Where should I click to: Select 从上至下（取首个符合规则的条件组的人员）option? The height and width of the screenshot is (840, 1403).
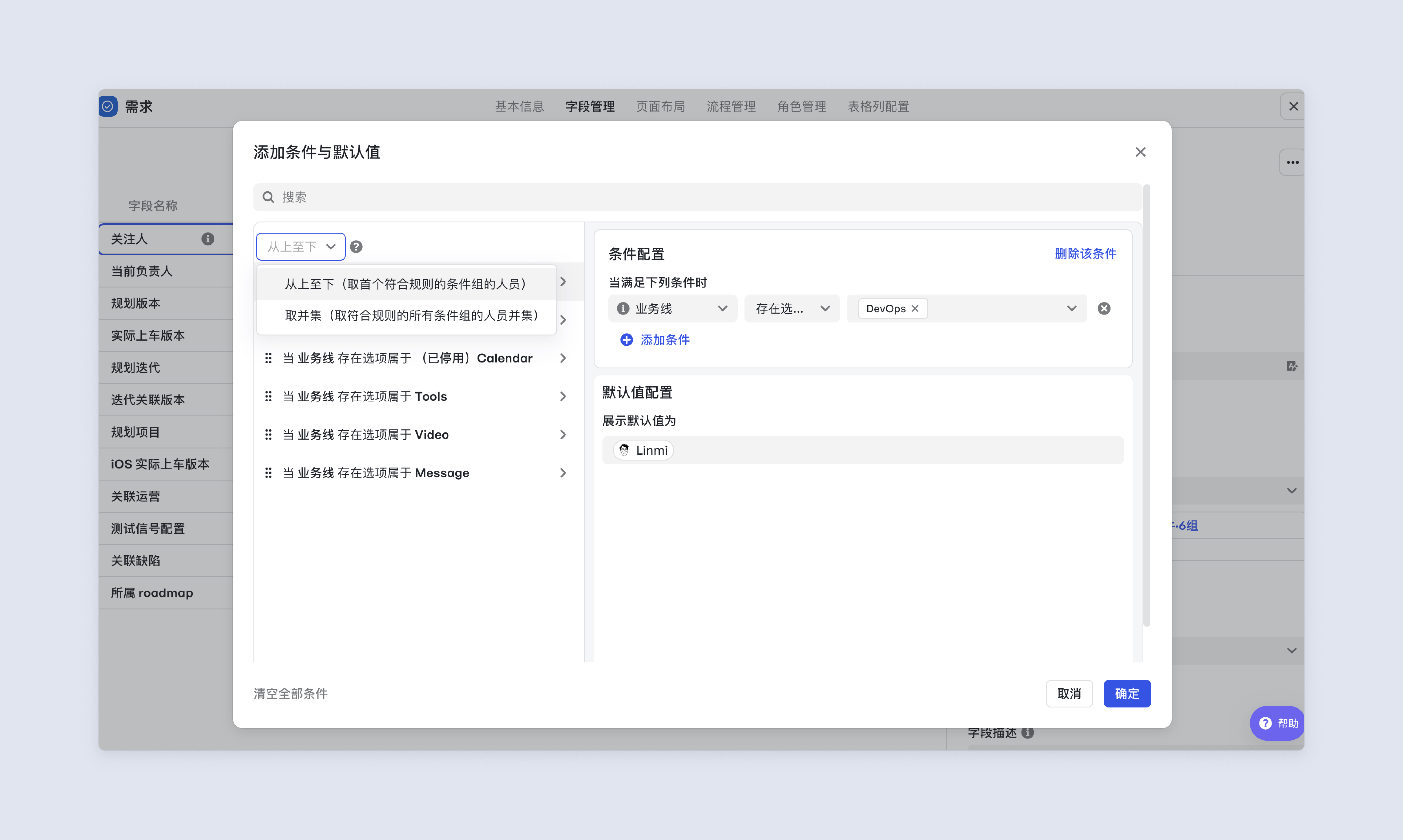point(406,284)
